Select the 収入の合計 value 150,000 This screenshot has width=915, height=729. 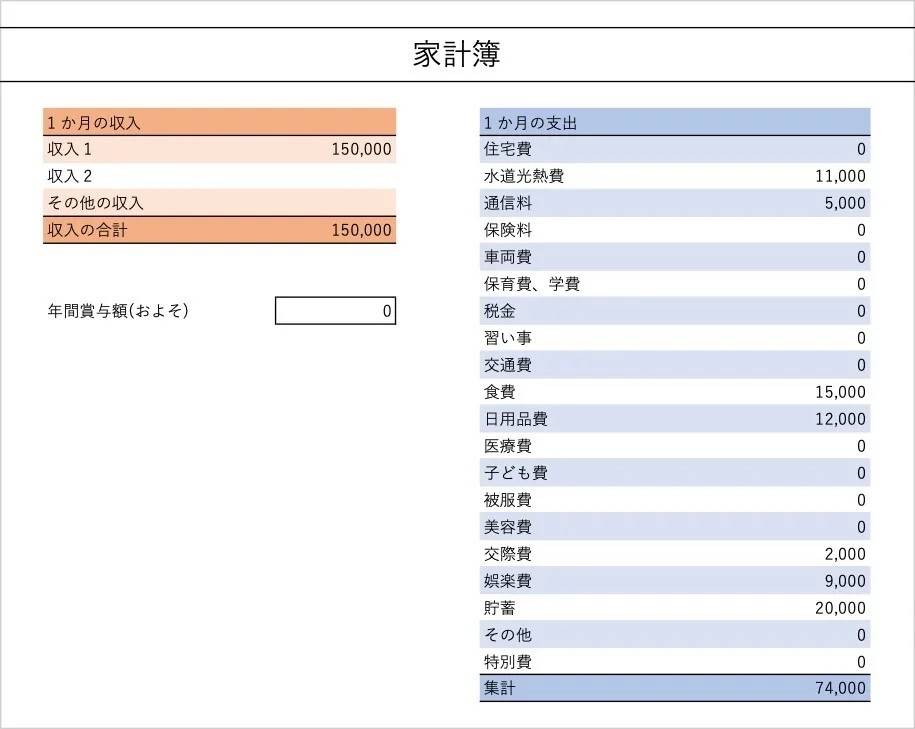[x=361, y=230]
